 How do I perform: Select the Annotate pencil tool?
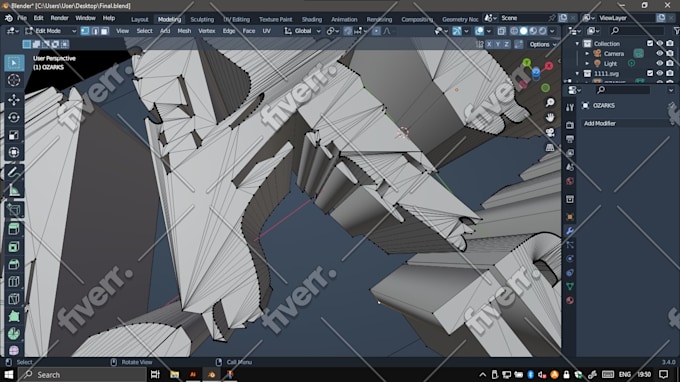[x=14, y=172]
